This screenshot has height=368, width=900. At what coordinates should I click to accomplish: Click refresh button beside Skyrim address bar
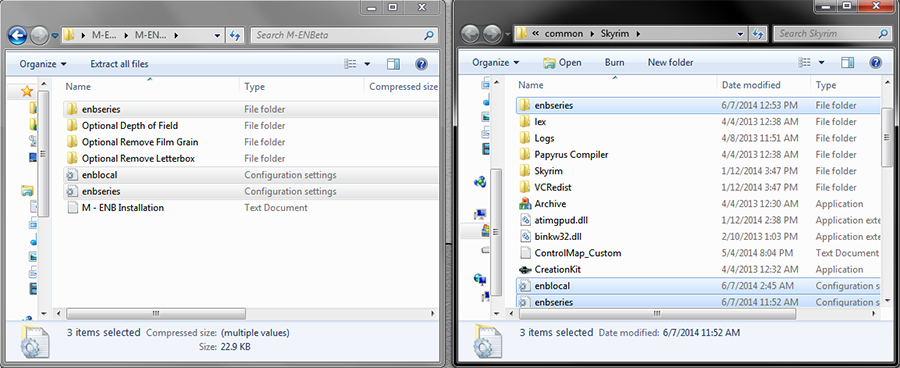pos(758,34)
